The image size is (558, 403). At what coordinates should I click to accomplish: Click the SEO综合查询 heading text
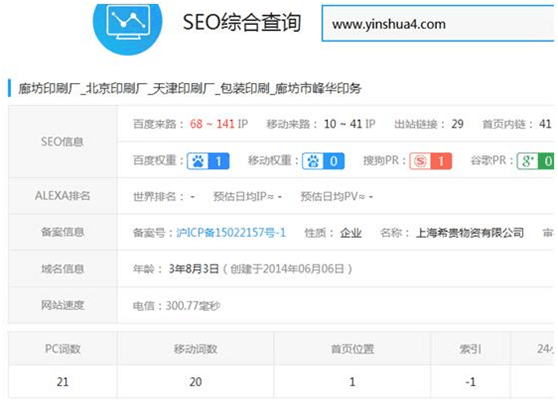pyautogui.click(x=242, y=22)
